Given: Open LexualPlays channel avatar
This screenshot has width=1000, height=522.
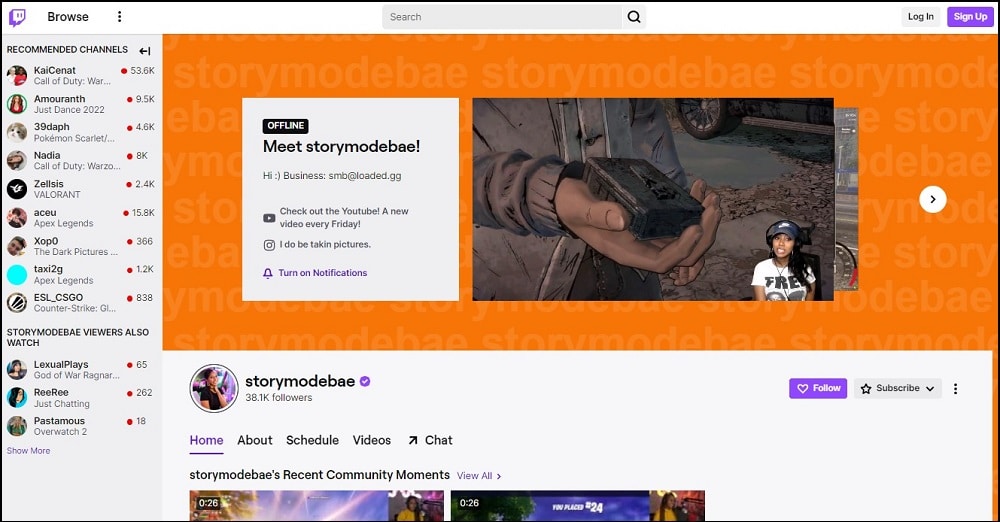Looking at the screenshot, I should 17,369.
